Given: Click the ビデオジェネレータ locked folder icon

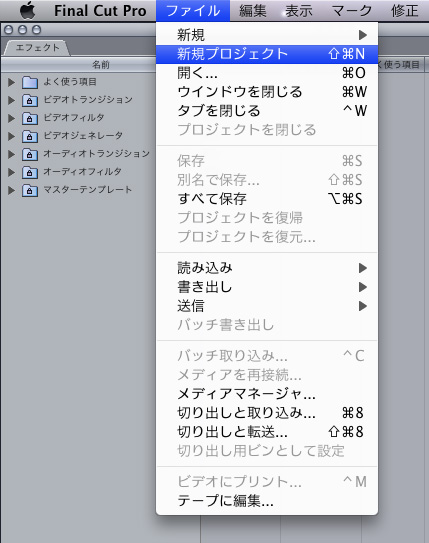Looking at the screenshot, I should pos(30,136).
